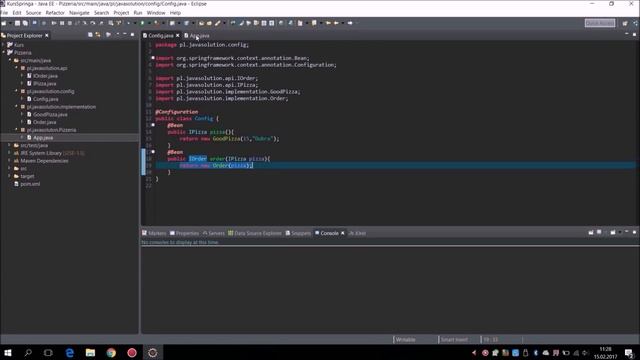The width and height of the screenshot is (640, 360).
Task: Click the @Configuration annotation in the editor
Action: (x=176, y=112)
